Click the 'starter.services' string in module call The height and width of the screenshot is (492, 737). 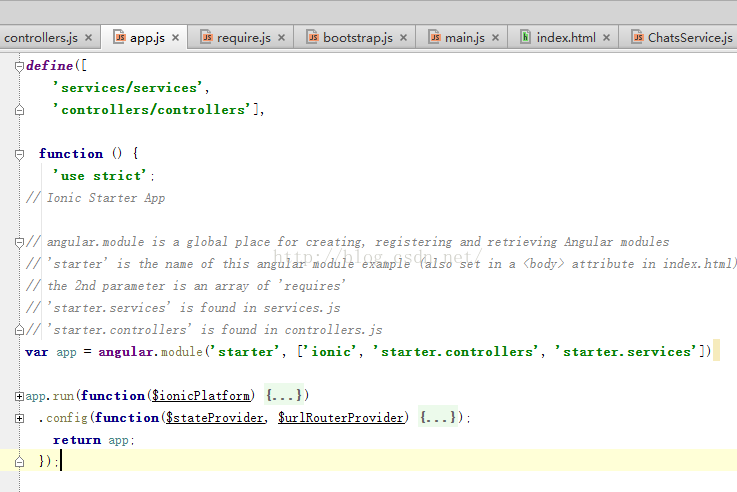pos(626,352)
